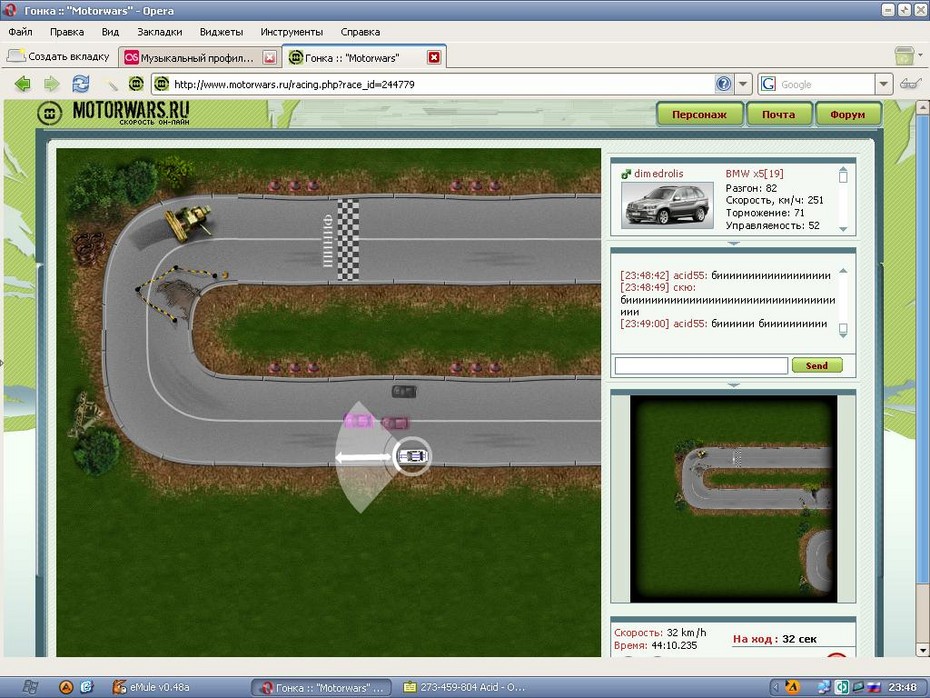Click the car stats scroll-up arrow

(843, 170)
